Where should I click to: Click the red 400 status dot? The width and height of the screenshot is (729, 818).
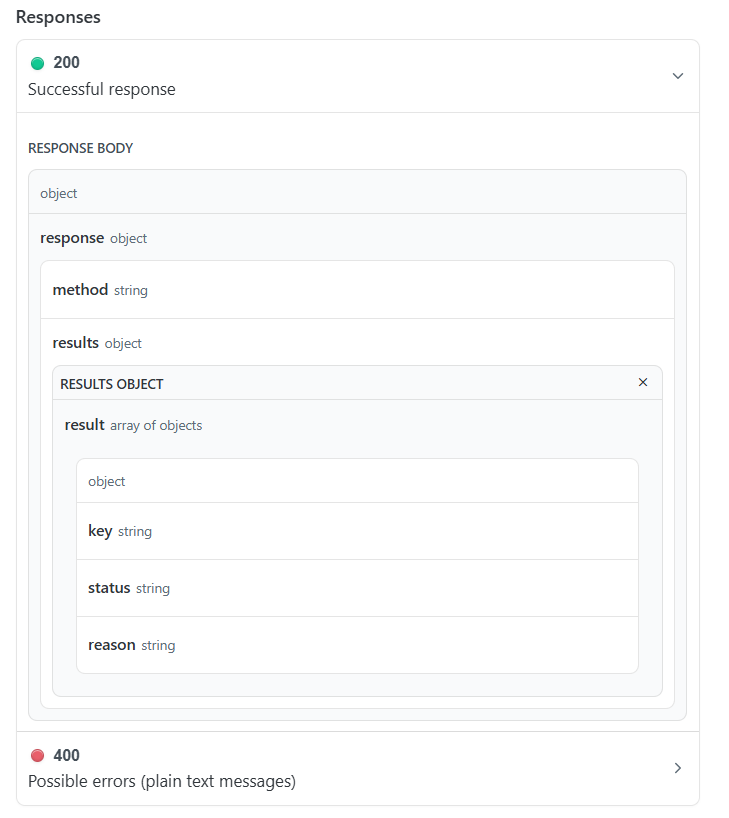tap(38, 755)
